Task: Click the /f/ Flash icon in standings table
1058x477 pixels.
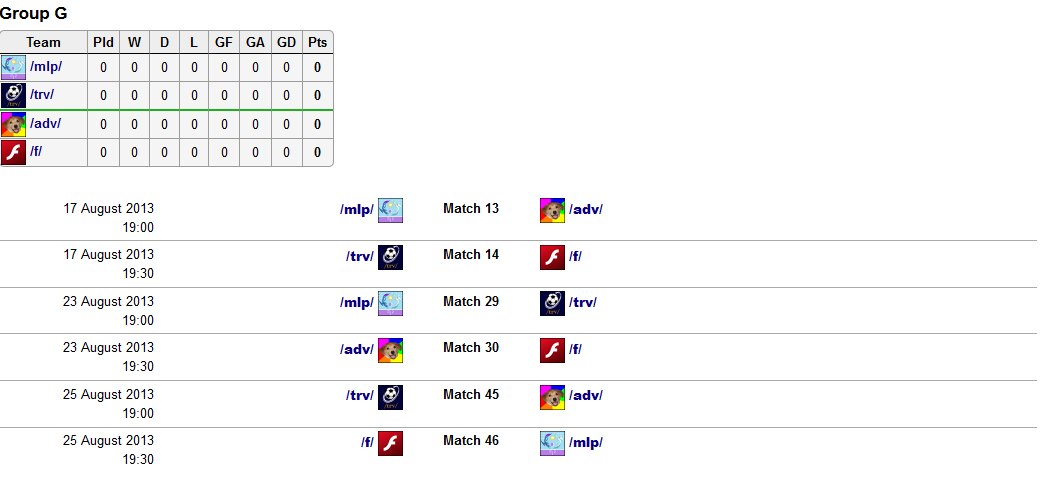Action: [x=13, y=152]
